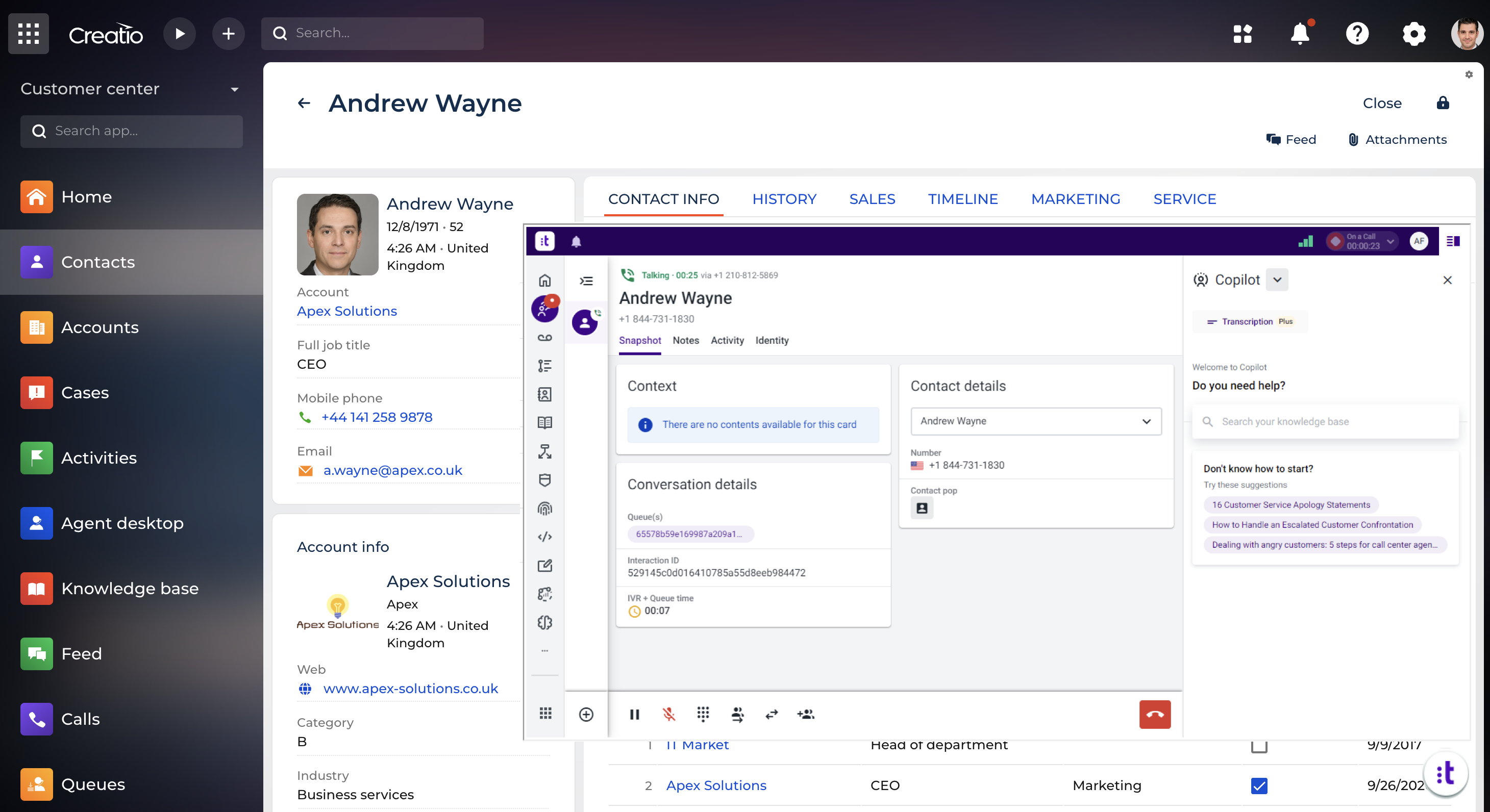Screen dimensions: 1490x812
Task: Expand Talkdesk sidebar more options ellipsis
Action: coord(544,651)
